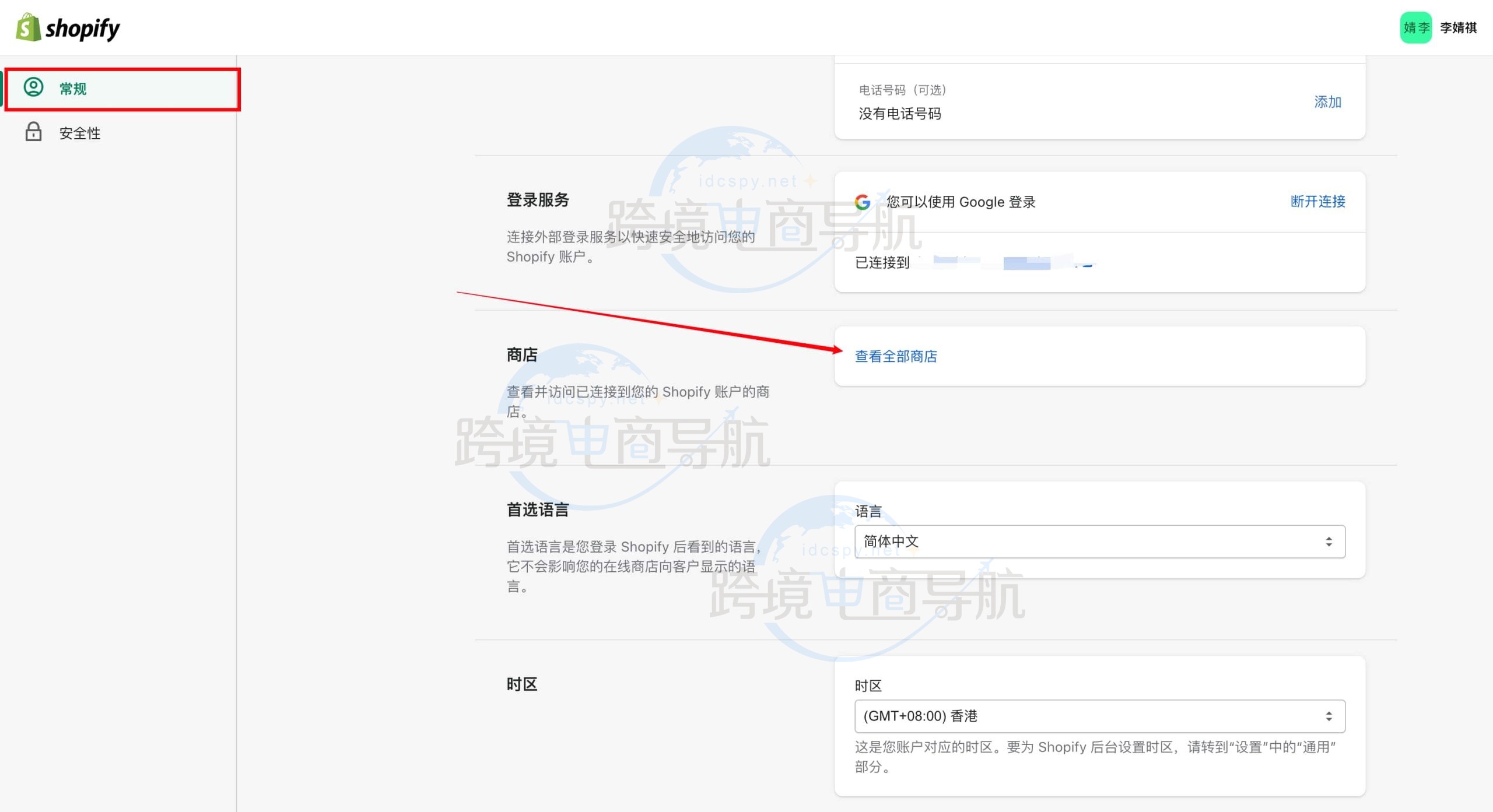Click the 常规 profile circle icon

(x=33, y=87)
